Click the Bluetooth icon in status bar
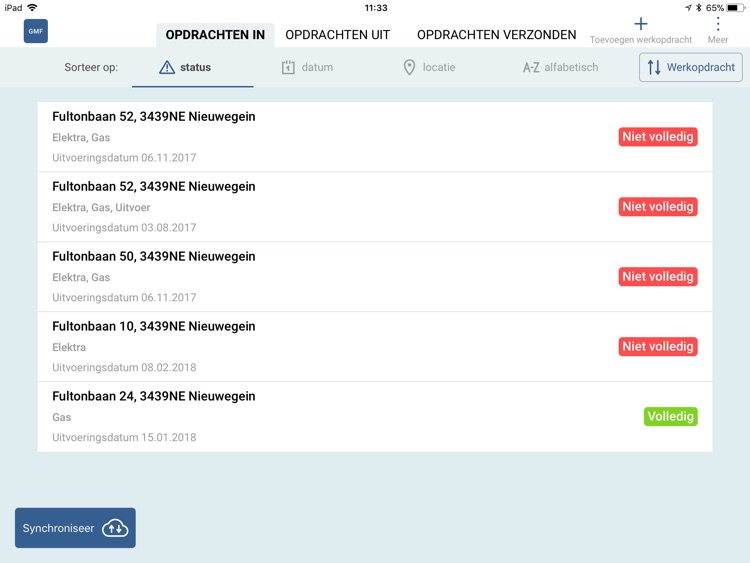750x563 pixels. (698, 8)
